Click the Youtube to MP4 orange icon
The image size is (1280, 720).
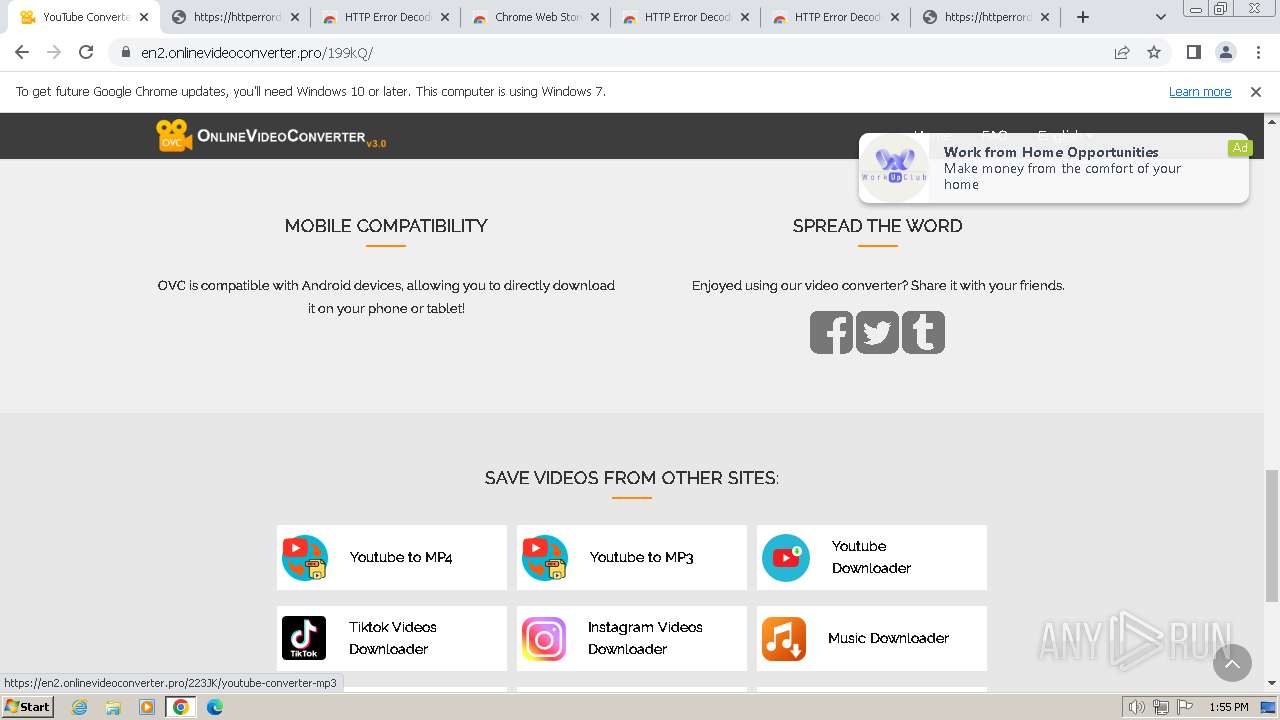(x=305, y=558)
